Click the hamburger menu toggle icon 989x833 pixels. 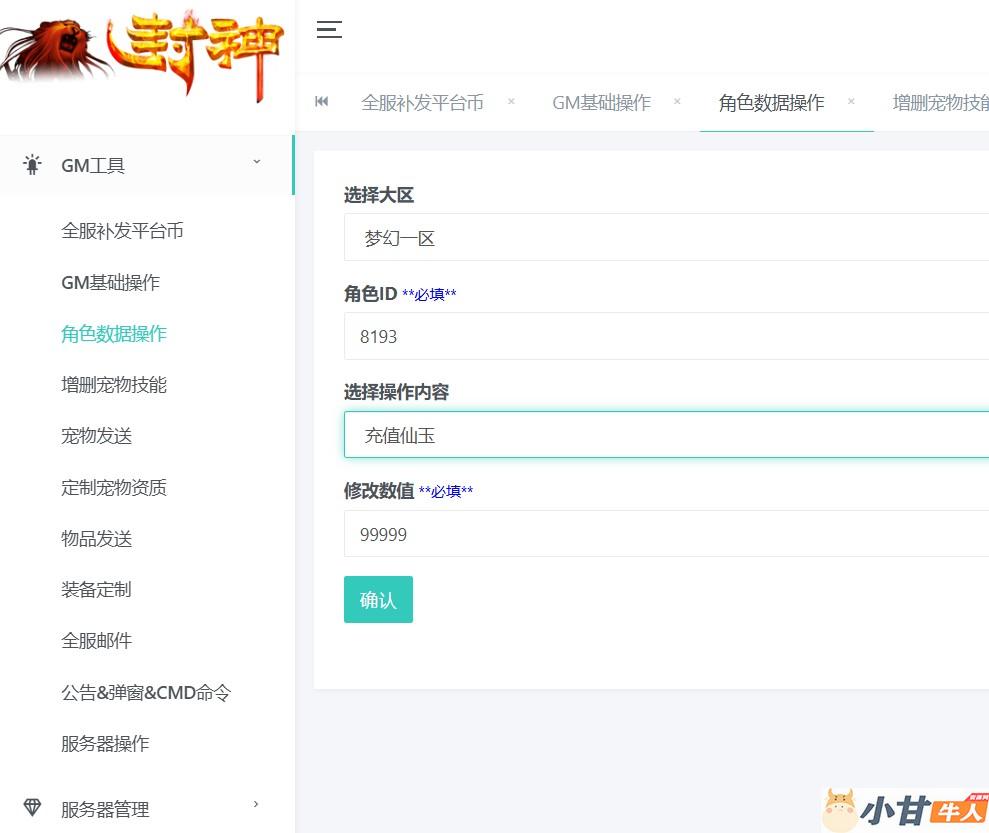[x=329, y=29]
